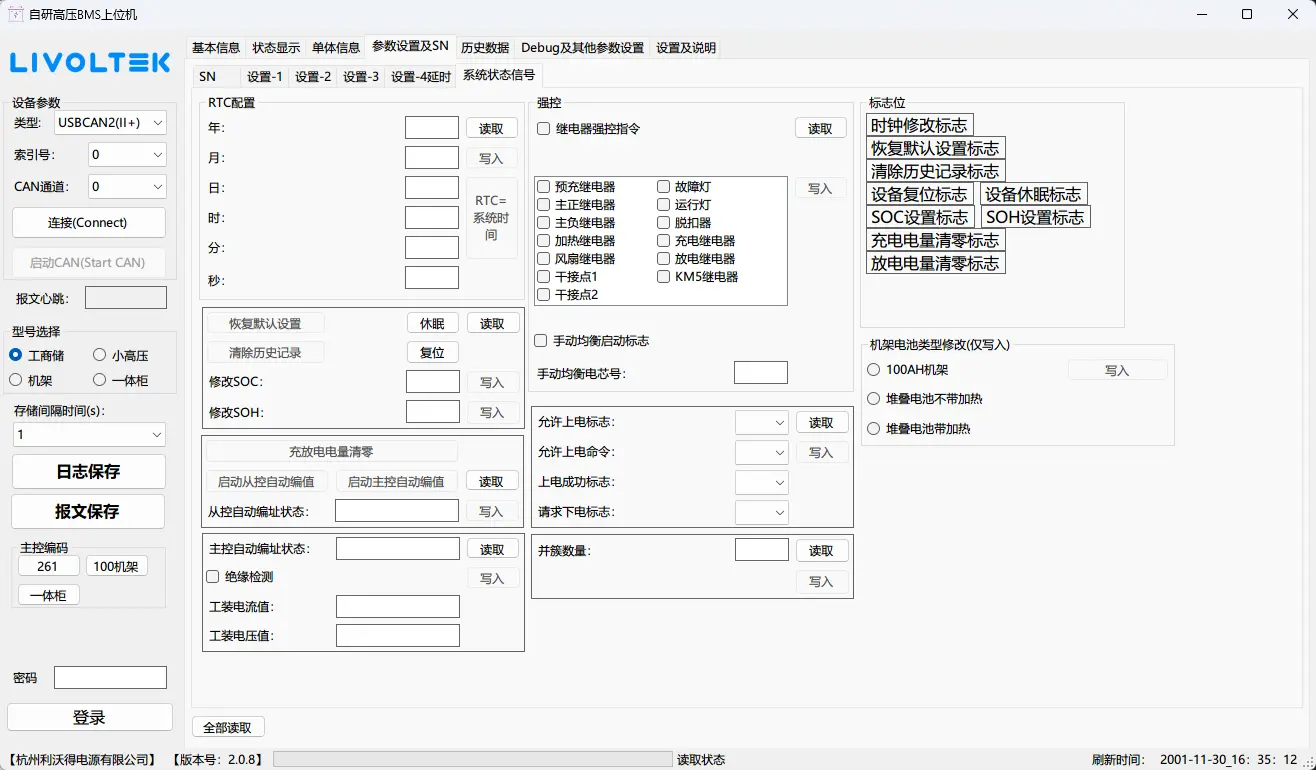
Task: Enable the 故障灯 checkbox
Action: (x=664, y=187)
